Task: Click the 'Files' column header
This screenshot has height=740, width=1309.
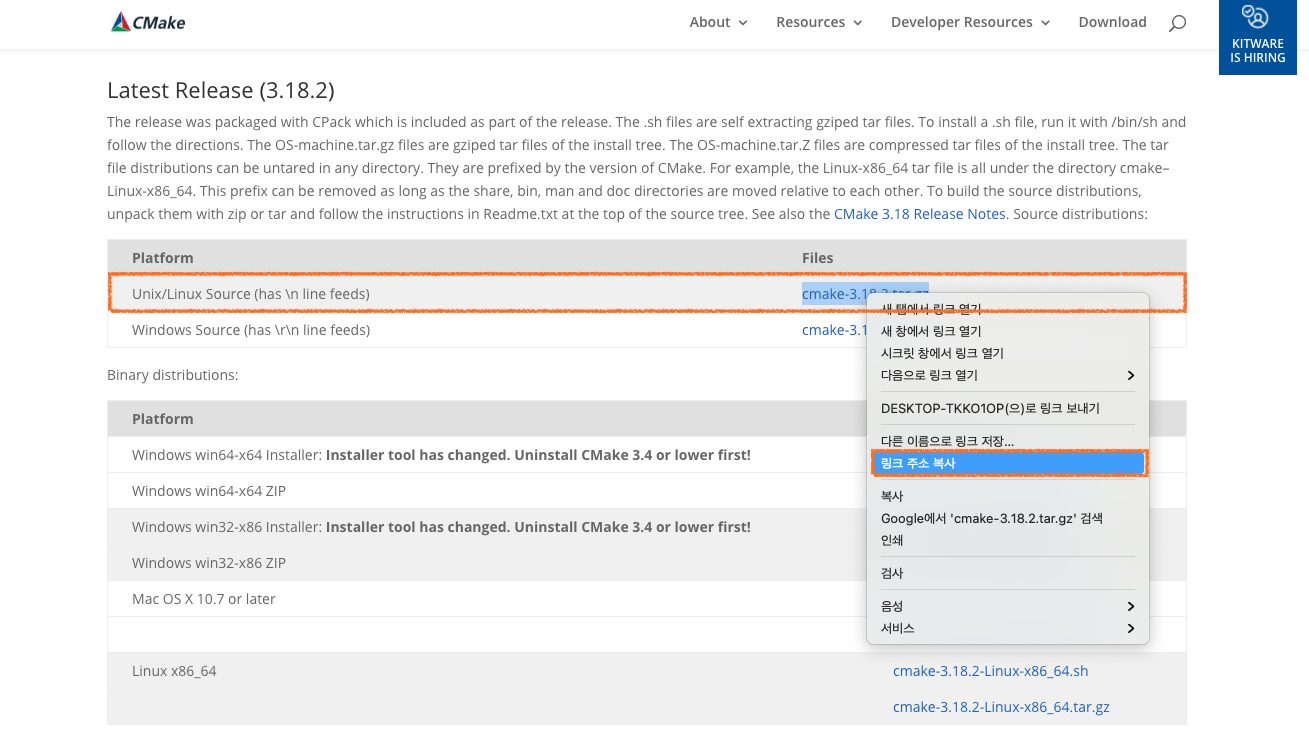Action: (x=818, y=258)
